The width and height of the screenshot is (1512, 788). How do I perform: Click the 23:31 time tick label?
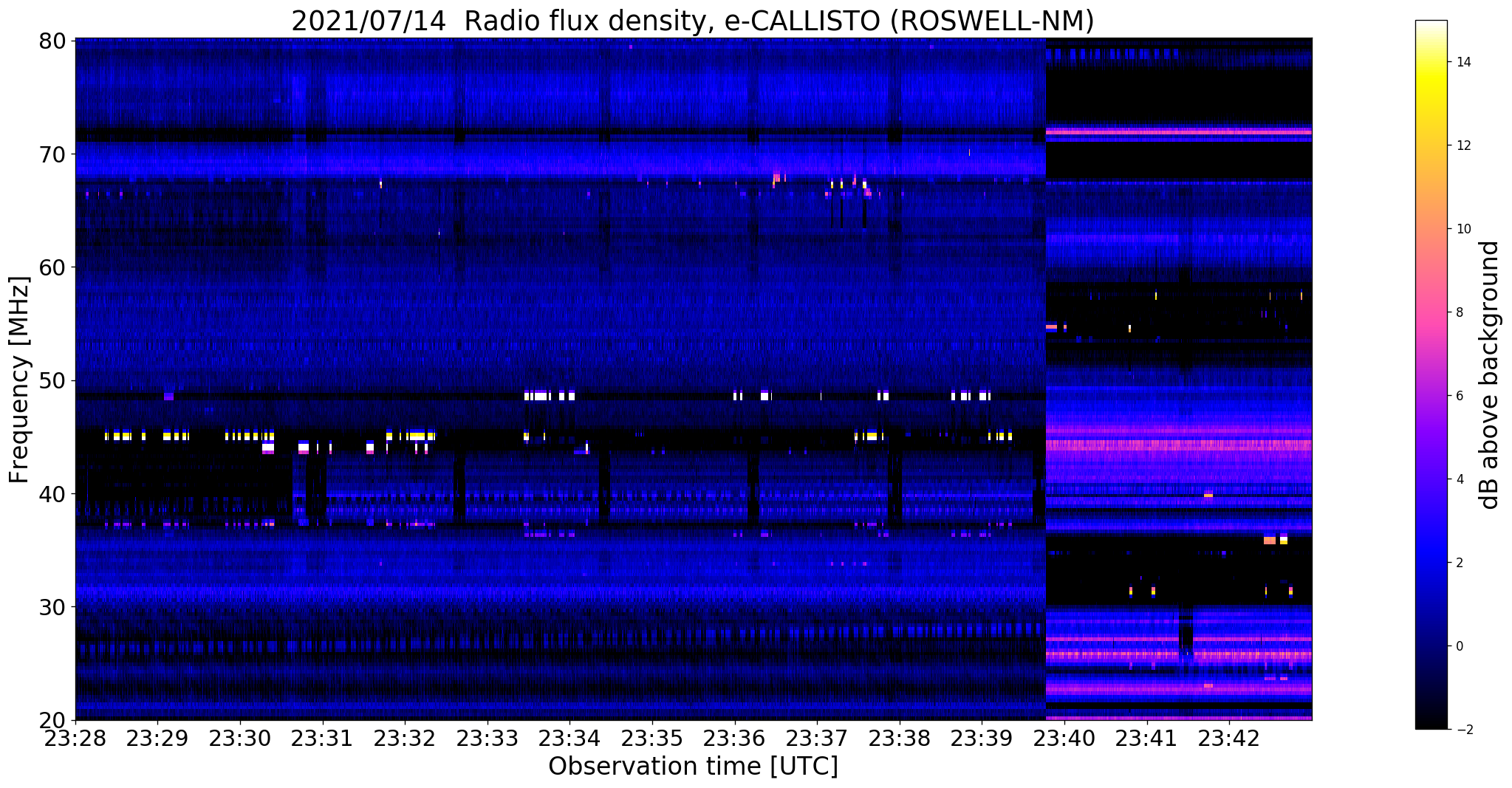point(323,739)
